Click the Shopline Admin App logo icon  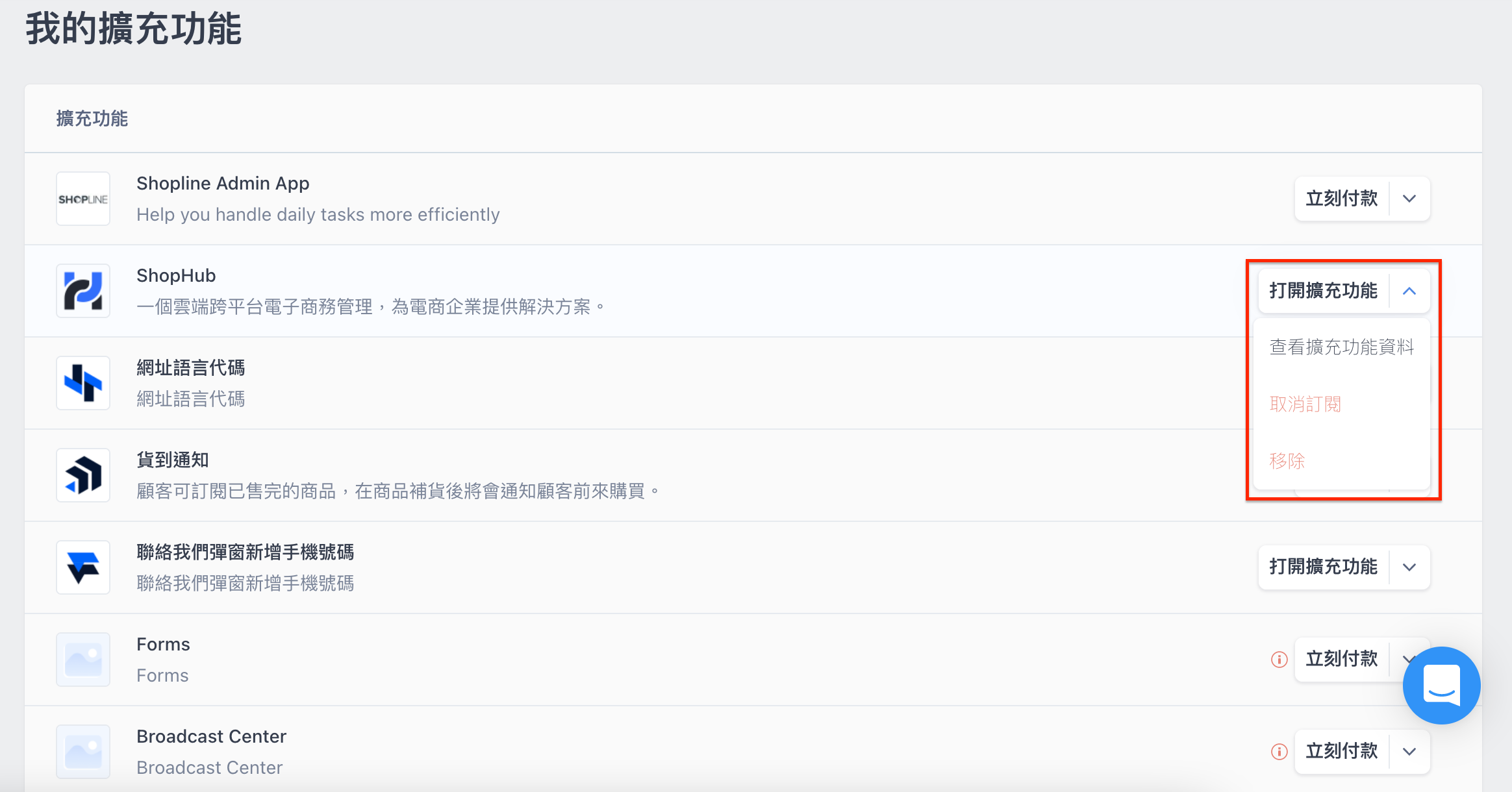tap(83, 199)
